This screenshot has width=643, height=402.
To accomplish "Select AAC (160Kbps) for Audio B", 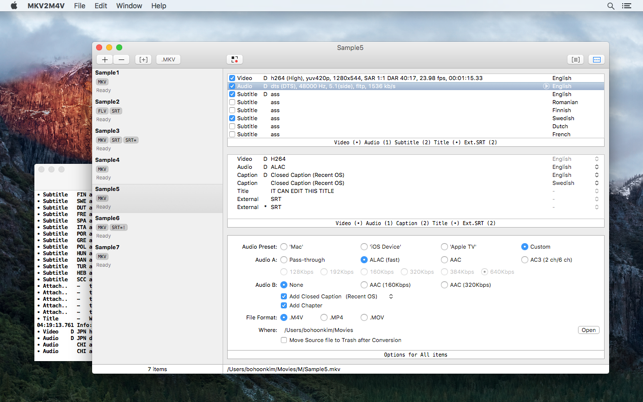I will tap(364, 285).
